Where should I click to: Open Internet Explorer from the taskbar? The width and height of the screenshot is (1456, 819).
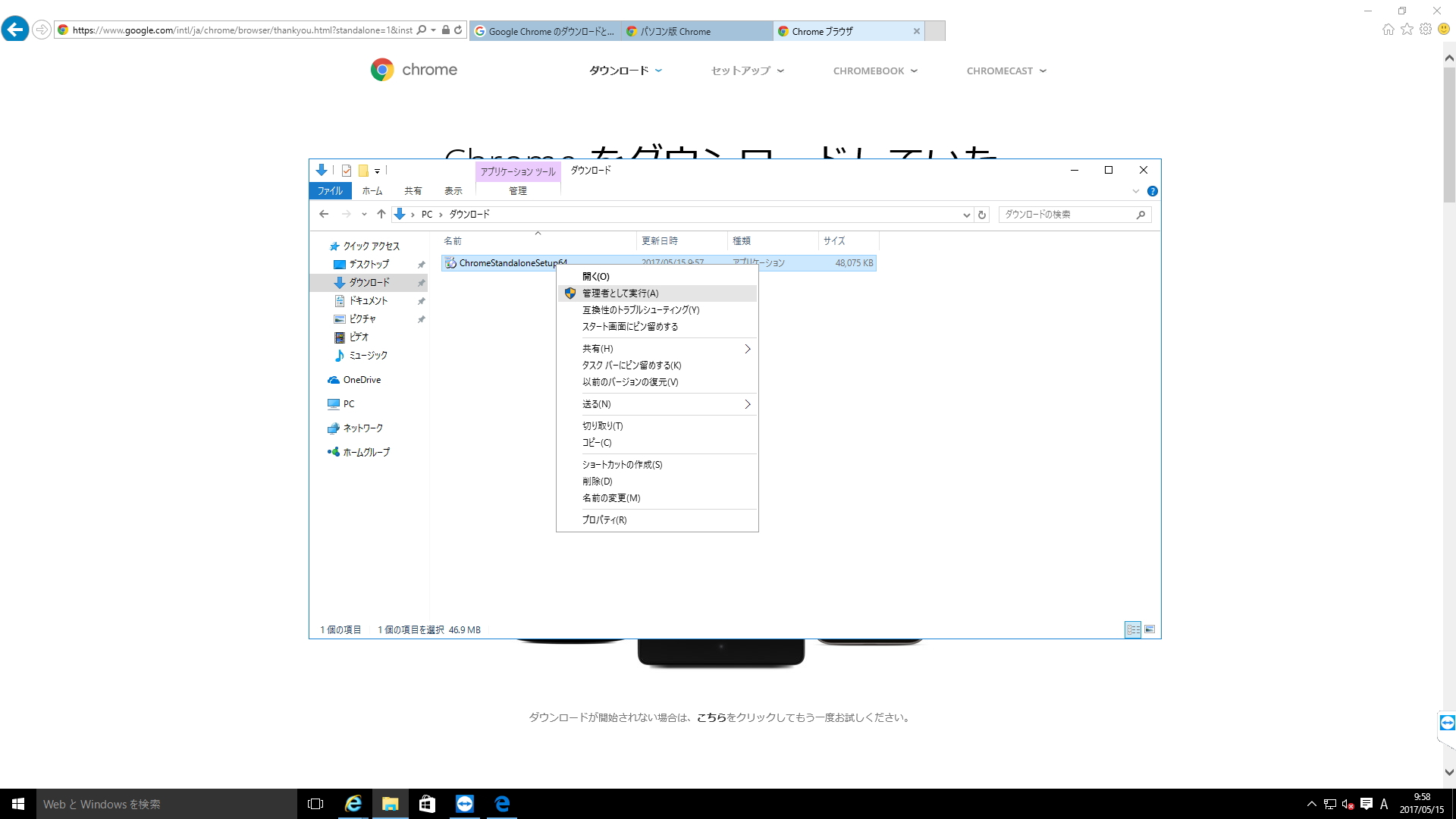click(353, 804)
